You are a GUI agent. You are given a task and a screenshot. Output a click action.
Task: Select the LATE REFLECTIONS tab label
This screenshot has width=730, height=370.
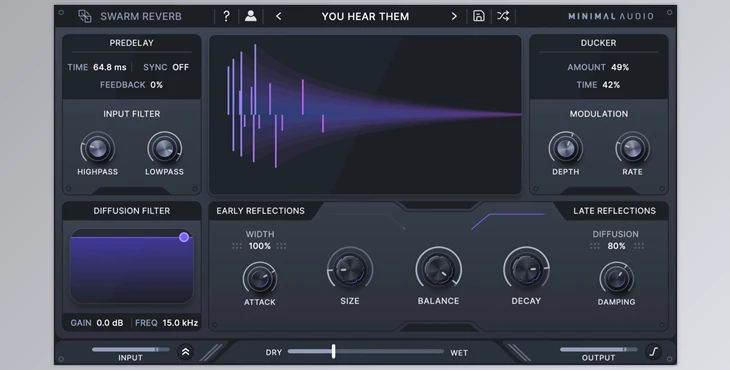point(615,211)
